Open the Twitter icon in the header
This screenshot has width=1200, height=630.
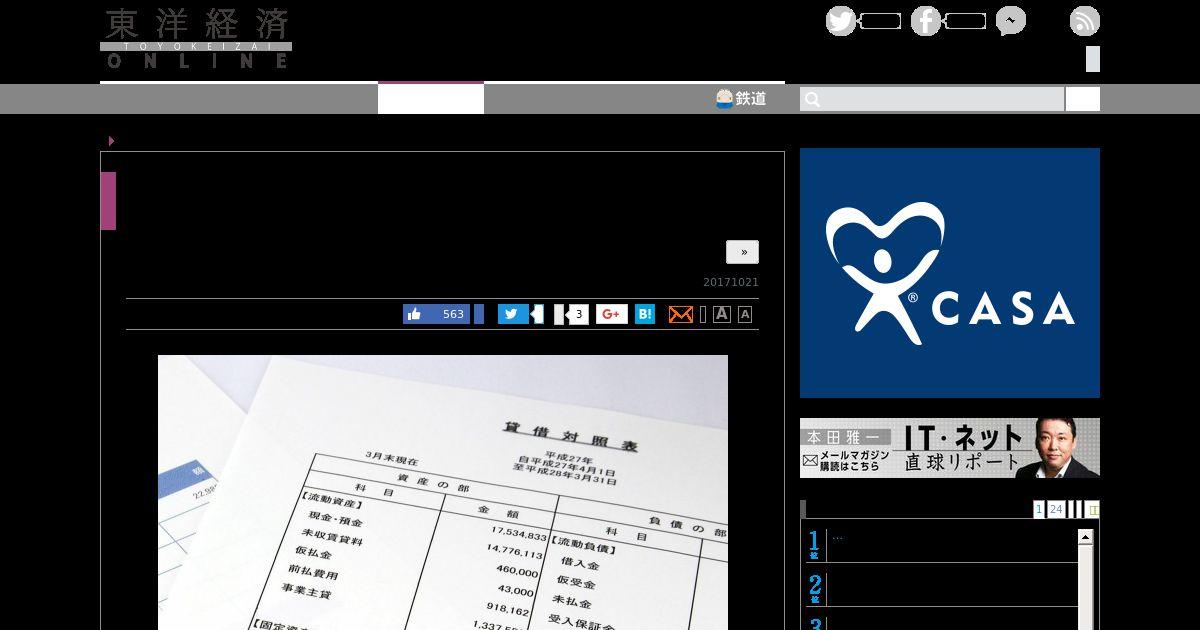click(x=841, y=21)
